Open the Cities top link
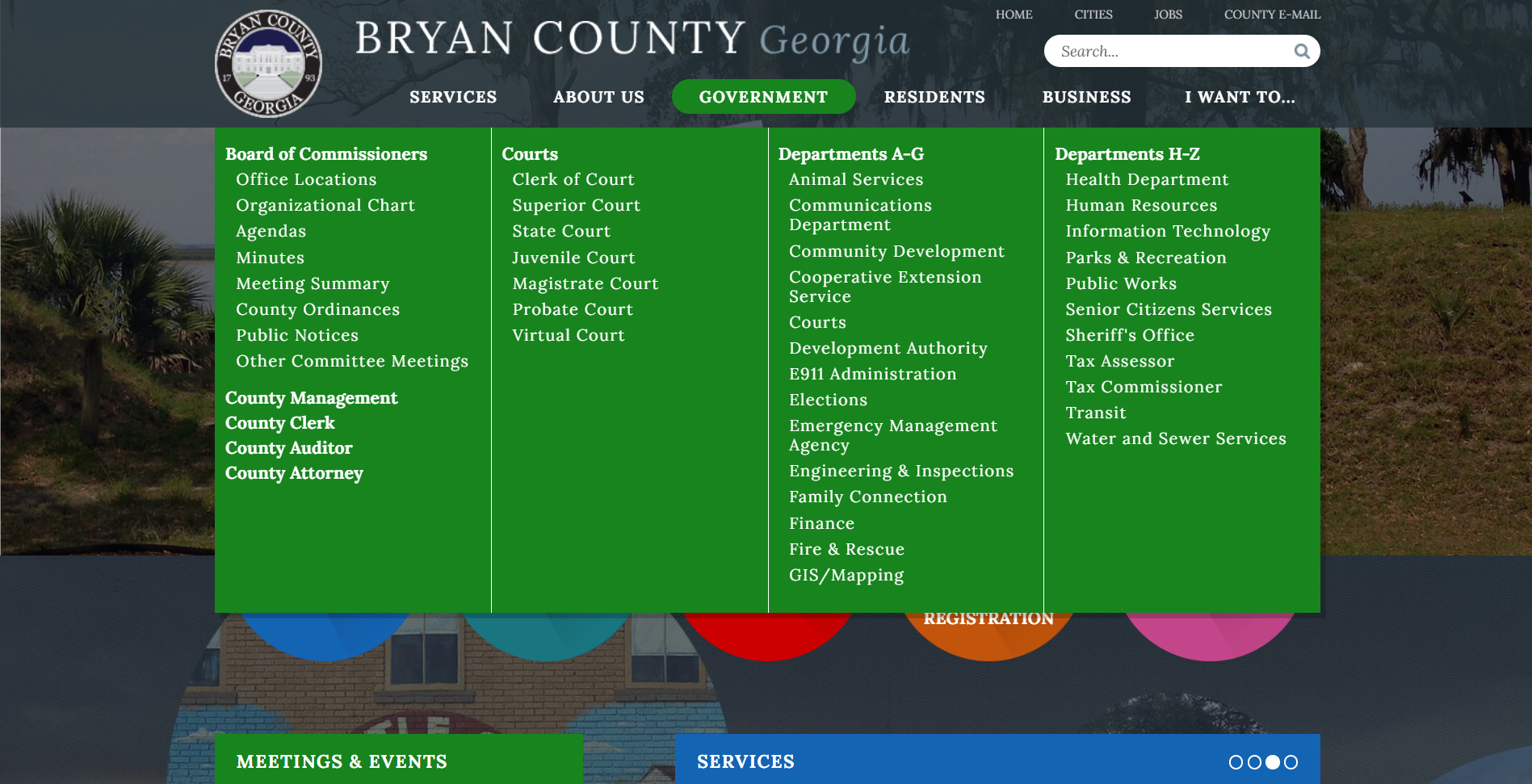 (1093, 15)
